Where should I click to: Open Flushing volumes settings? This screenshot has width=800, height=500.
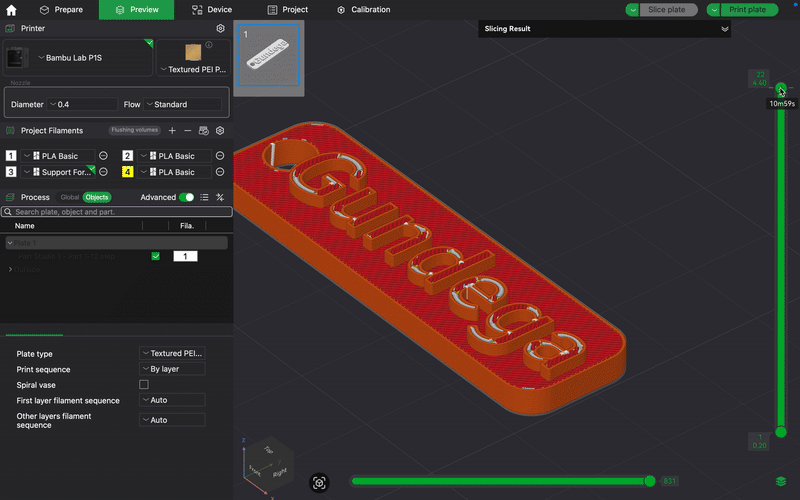tap(135, 130)
